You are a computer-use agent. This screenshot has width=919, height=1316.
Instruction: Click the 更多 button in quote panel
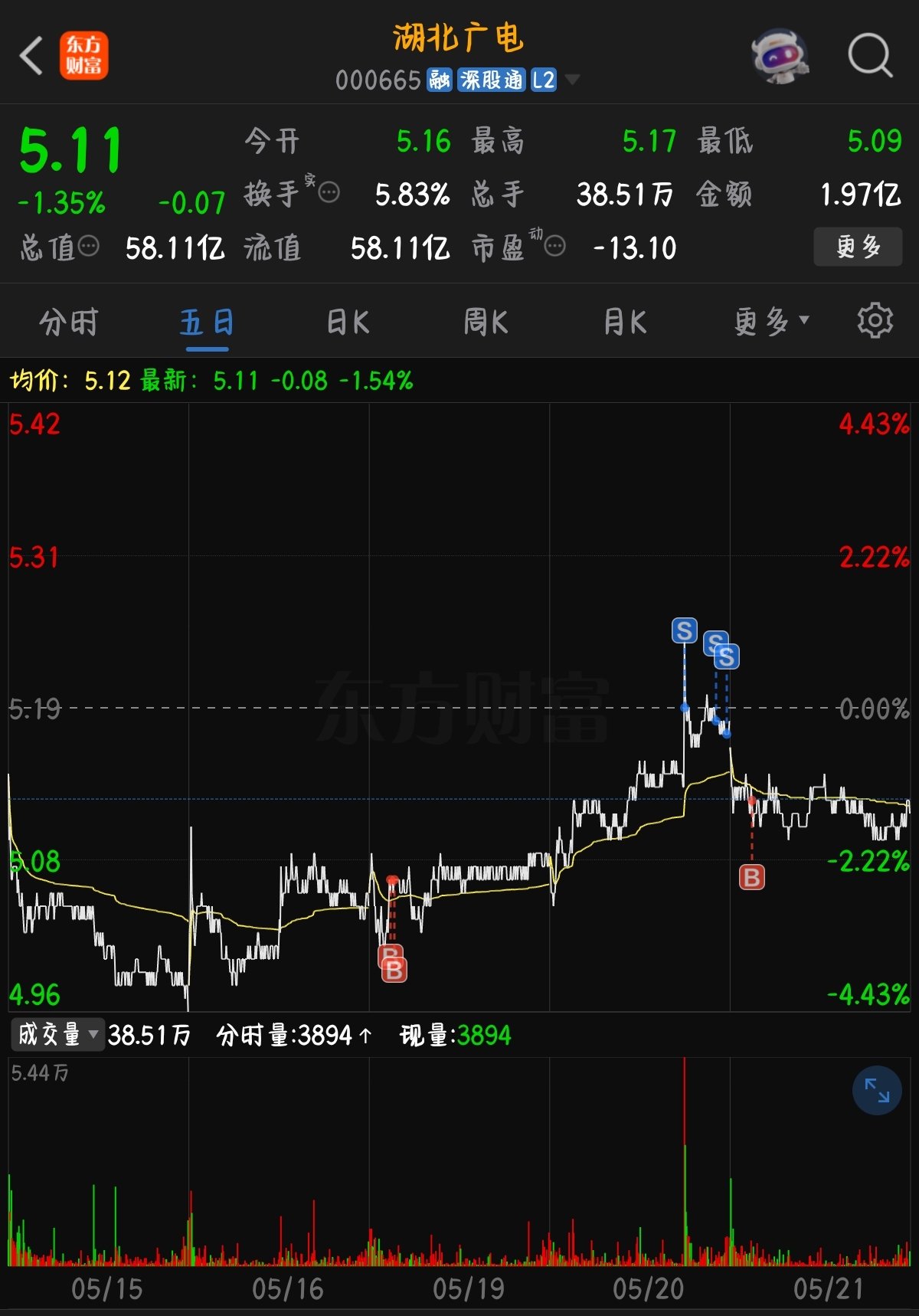(x=858, y=247)
